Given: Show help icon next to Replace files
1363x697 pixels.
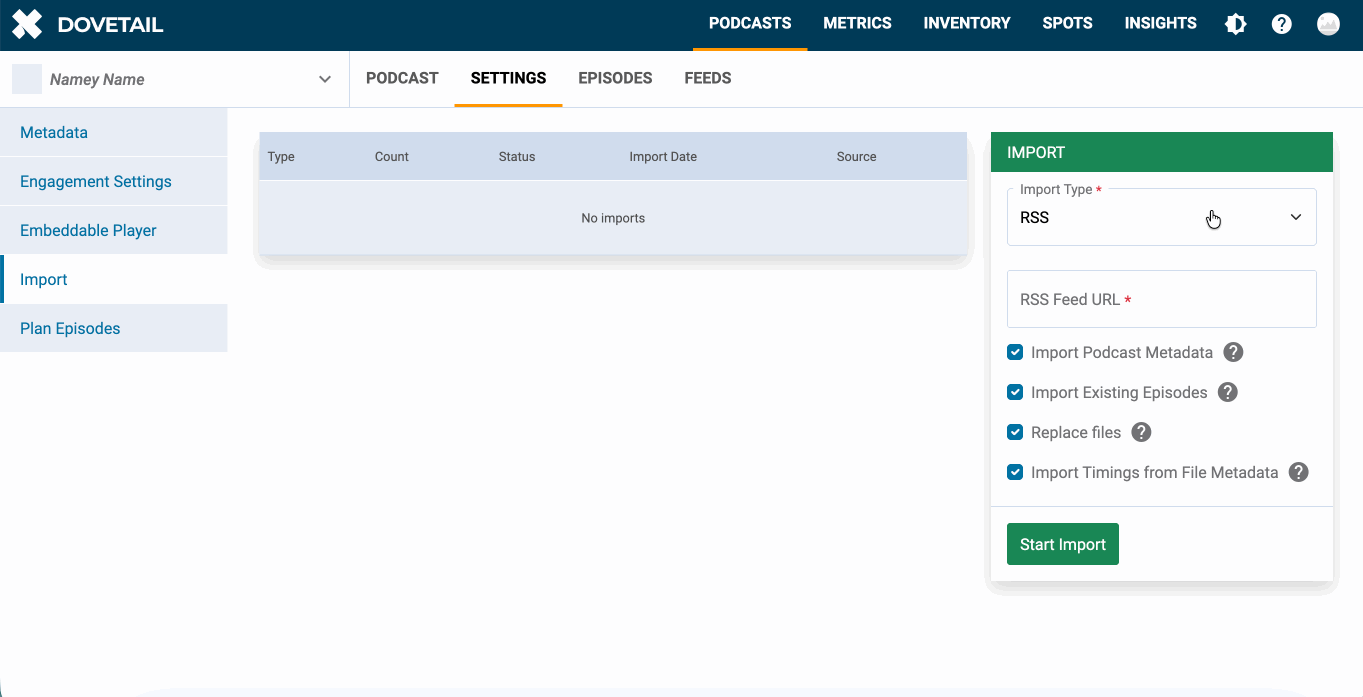Looking at the screenshot, I should [x=1141, y=432].
